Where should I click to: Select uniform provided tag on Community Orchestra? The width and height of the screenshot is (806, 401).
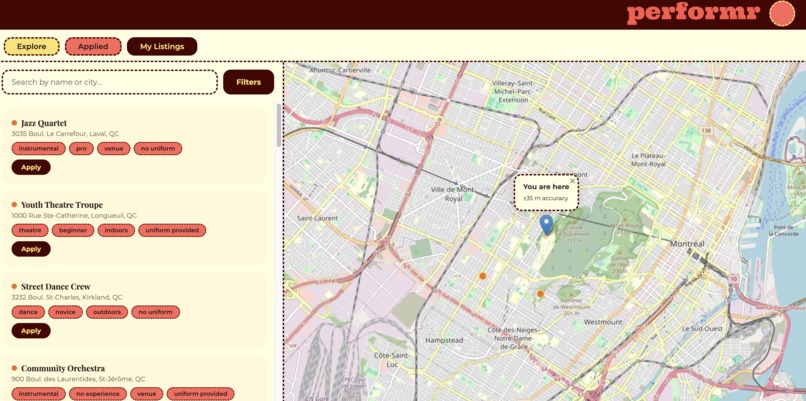pos(200,394)
